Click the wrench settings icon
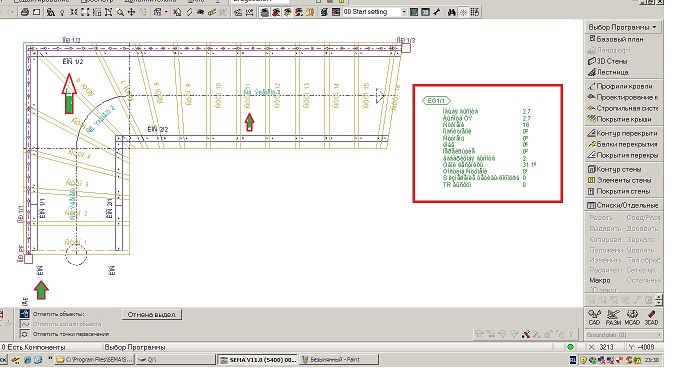The height and width of the screenshot is (384, 683). point(436,12)
